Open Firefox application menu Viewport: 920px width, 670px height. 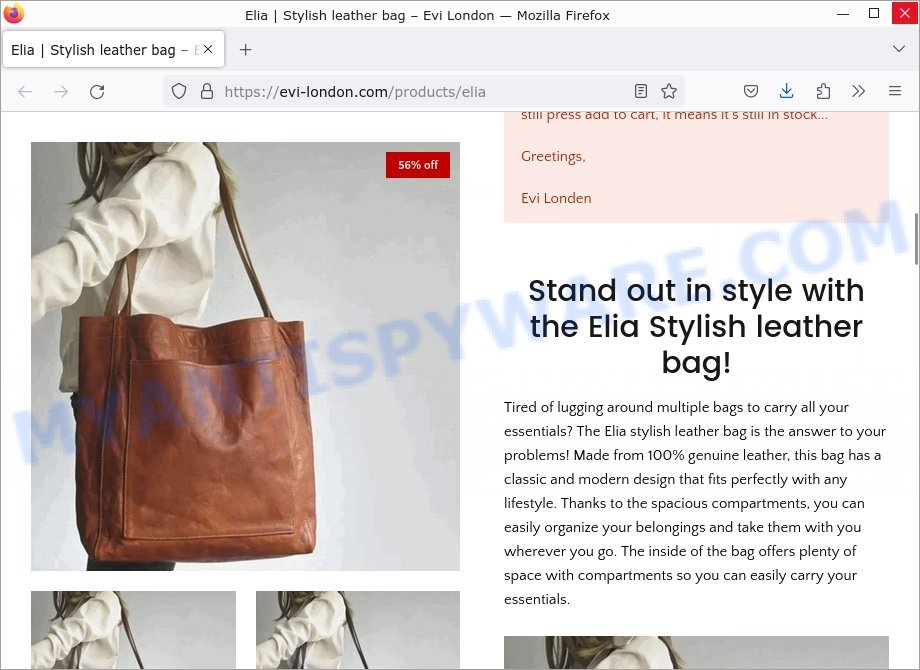(x=895, y=91)
